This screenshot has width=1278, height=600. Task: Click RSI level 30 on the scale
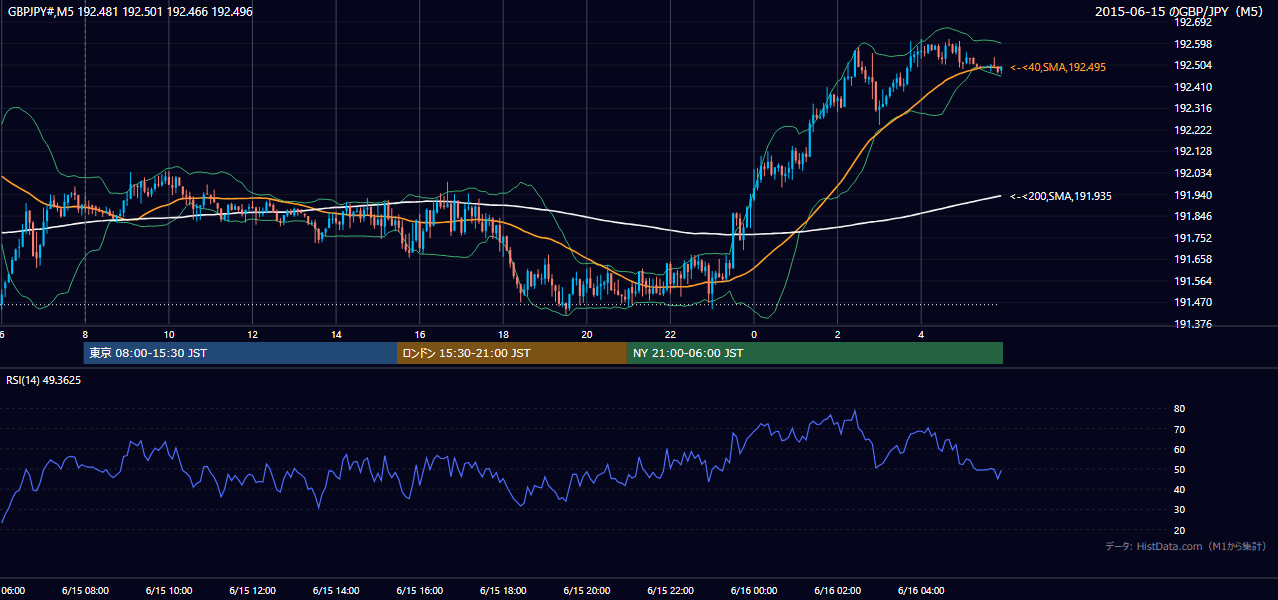[x=1179, y=510]
